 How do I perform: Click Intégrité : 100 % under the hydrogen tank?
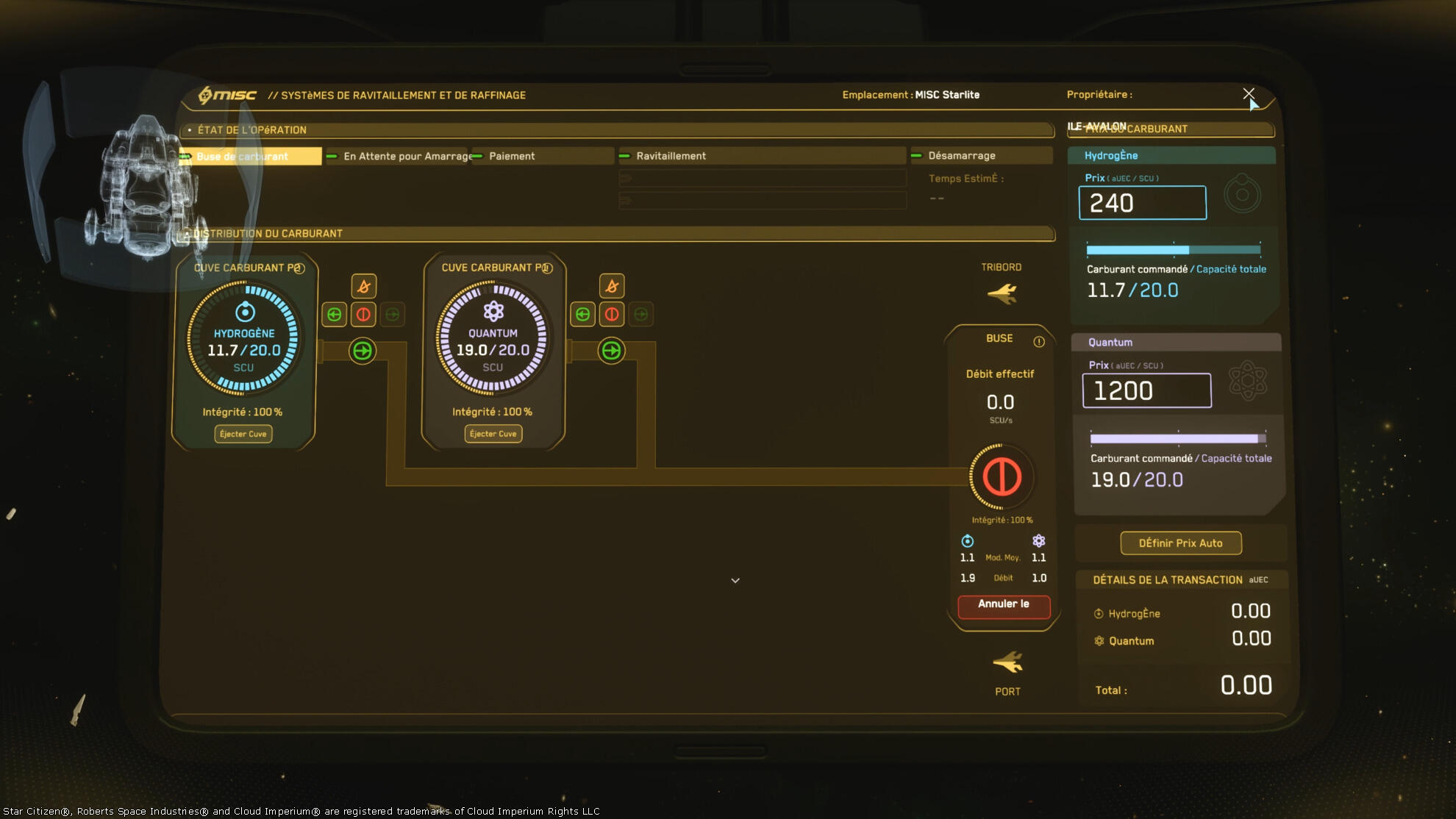(x=243, y=412)
